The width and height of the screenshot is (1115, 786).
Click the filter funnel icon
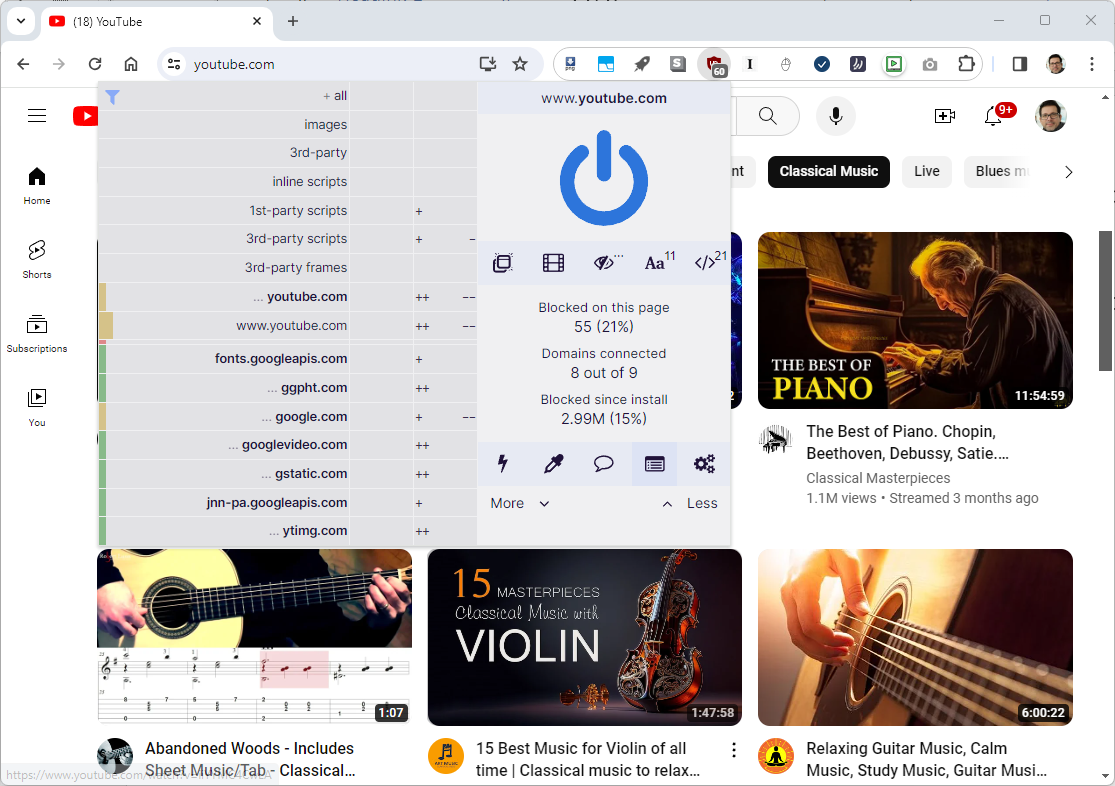pyautogui.click(x=112, y=97)
